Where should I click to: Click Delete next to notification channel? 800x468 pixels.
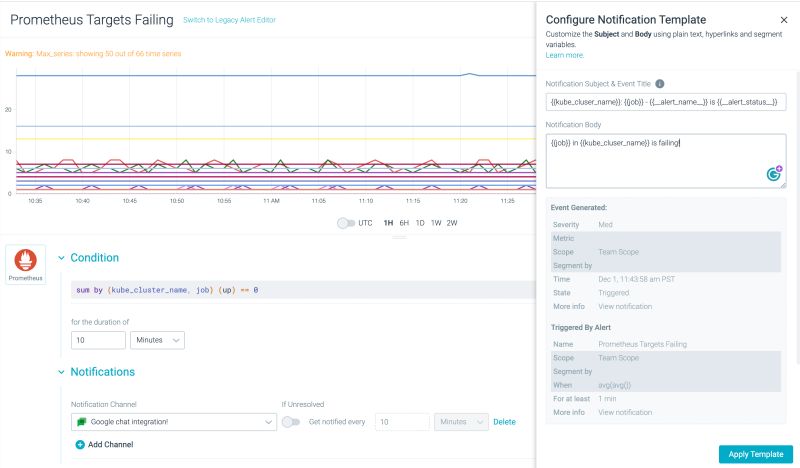pos(504,422)
